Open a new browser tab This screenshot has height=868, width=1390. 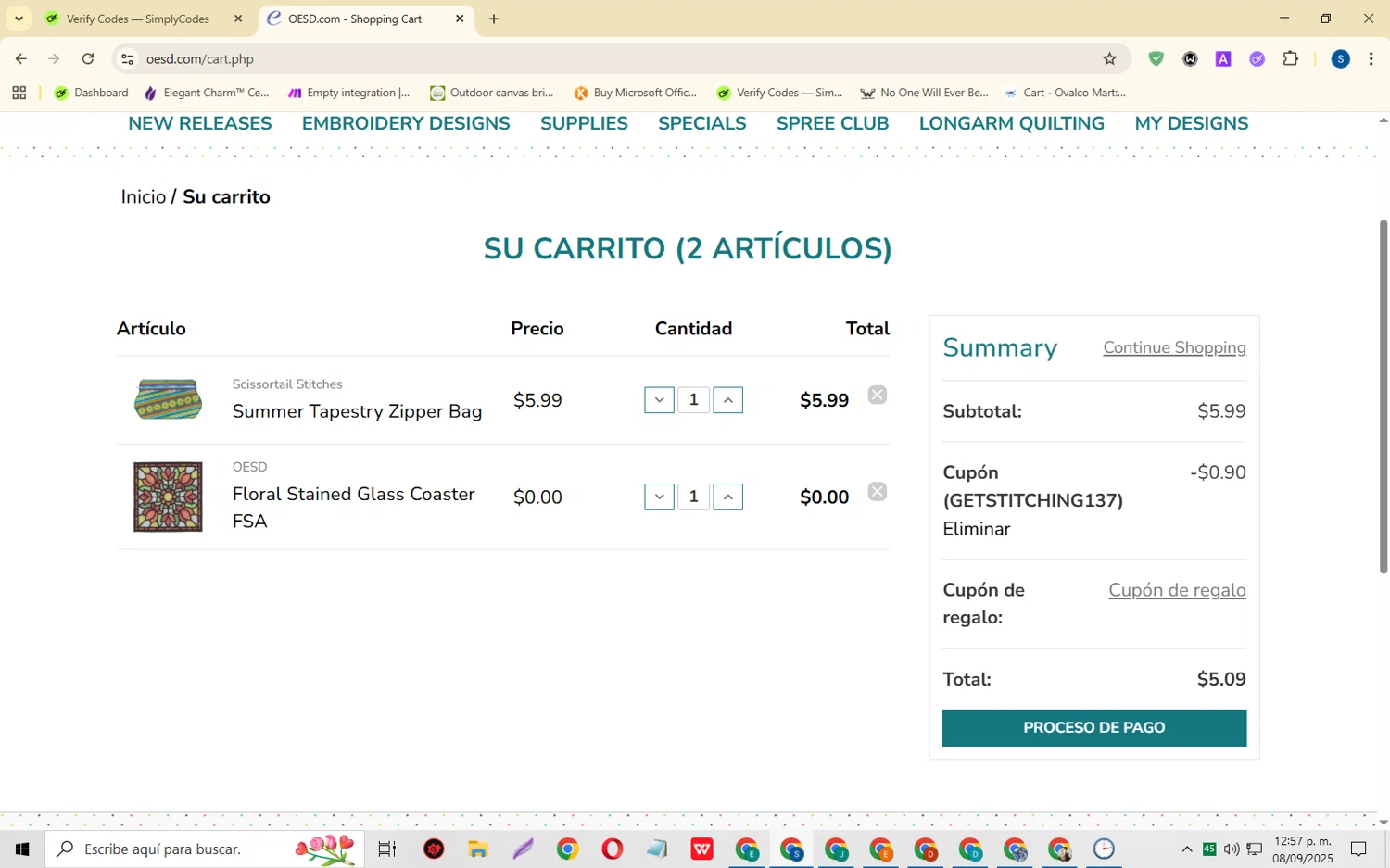[494, 19]
